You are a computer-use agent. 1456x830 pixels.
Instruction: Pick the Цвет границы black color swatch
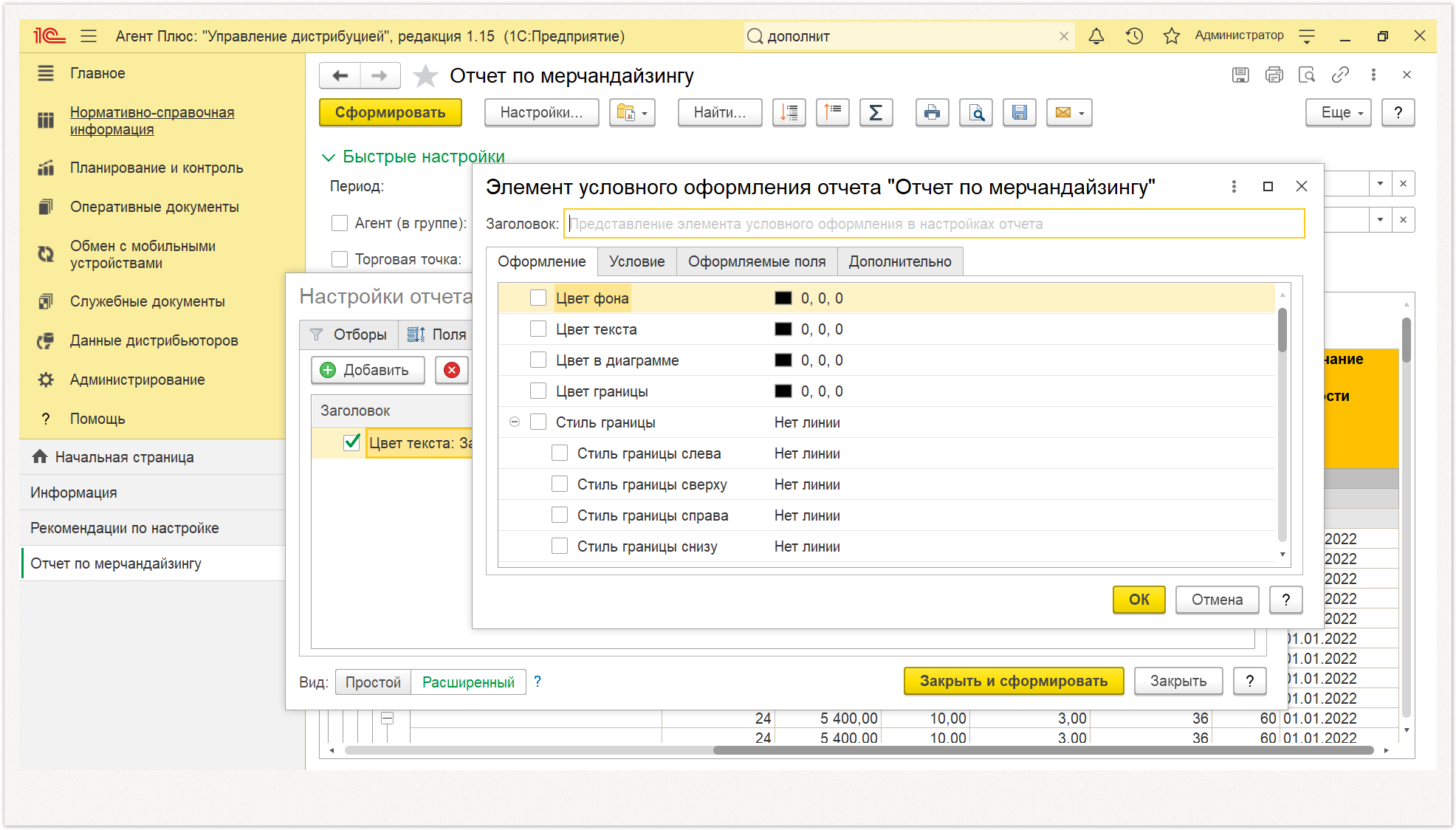pos(783,391)
